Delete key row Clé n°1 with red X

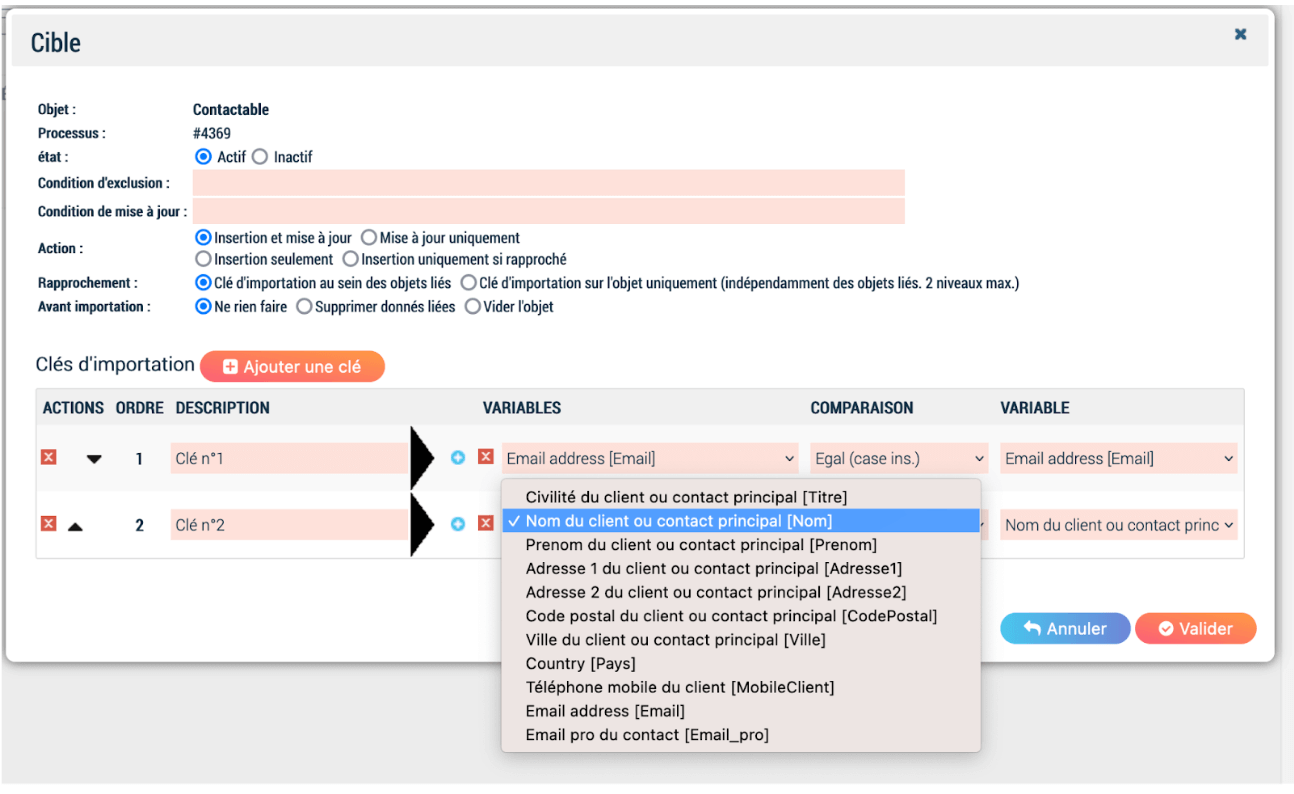tap(48, 457)
